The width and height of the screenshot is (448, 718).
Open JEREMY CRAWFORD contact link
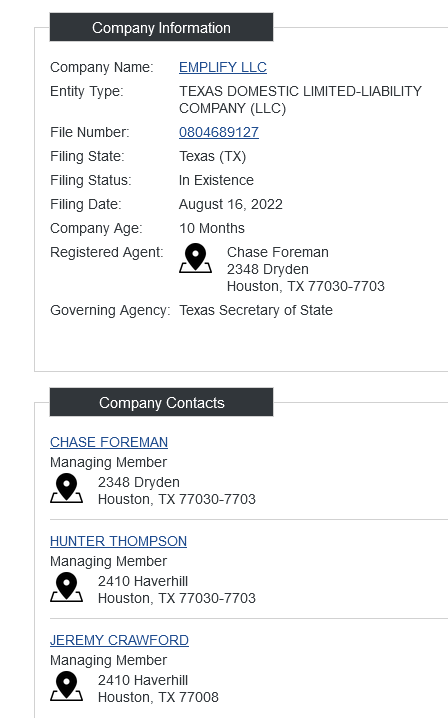coord(119,640)
